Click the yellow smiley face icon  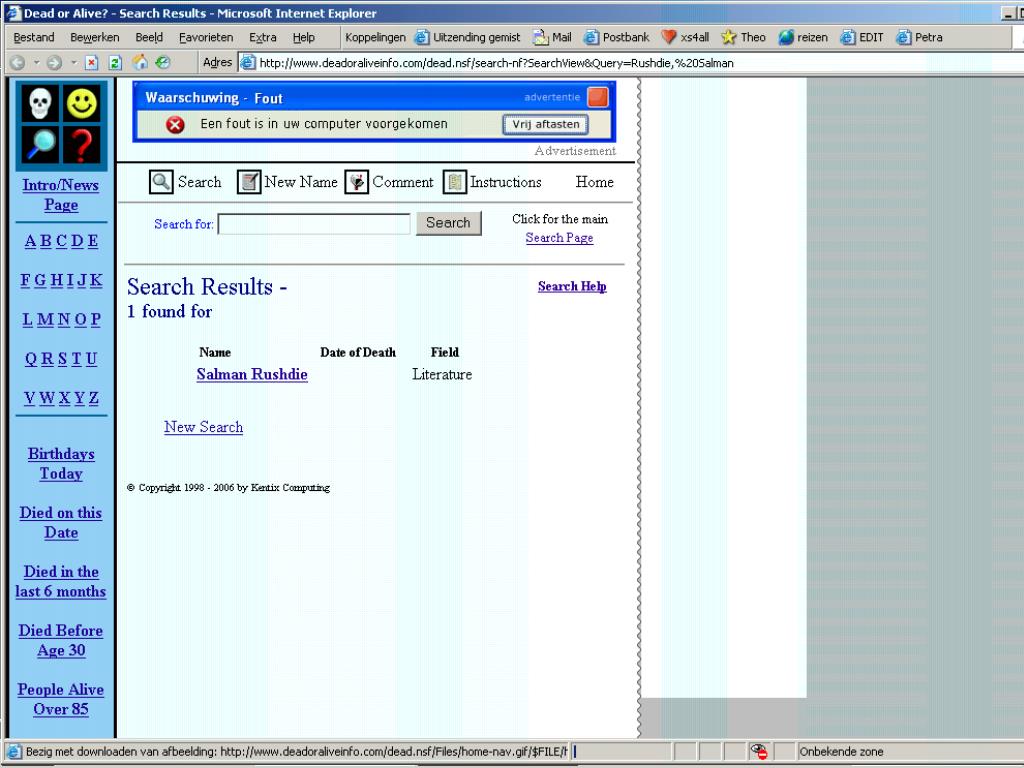point(82,103)
